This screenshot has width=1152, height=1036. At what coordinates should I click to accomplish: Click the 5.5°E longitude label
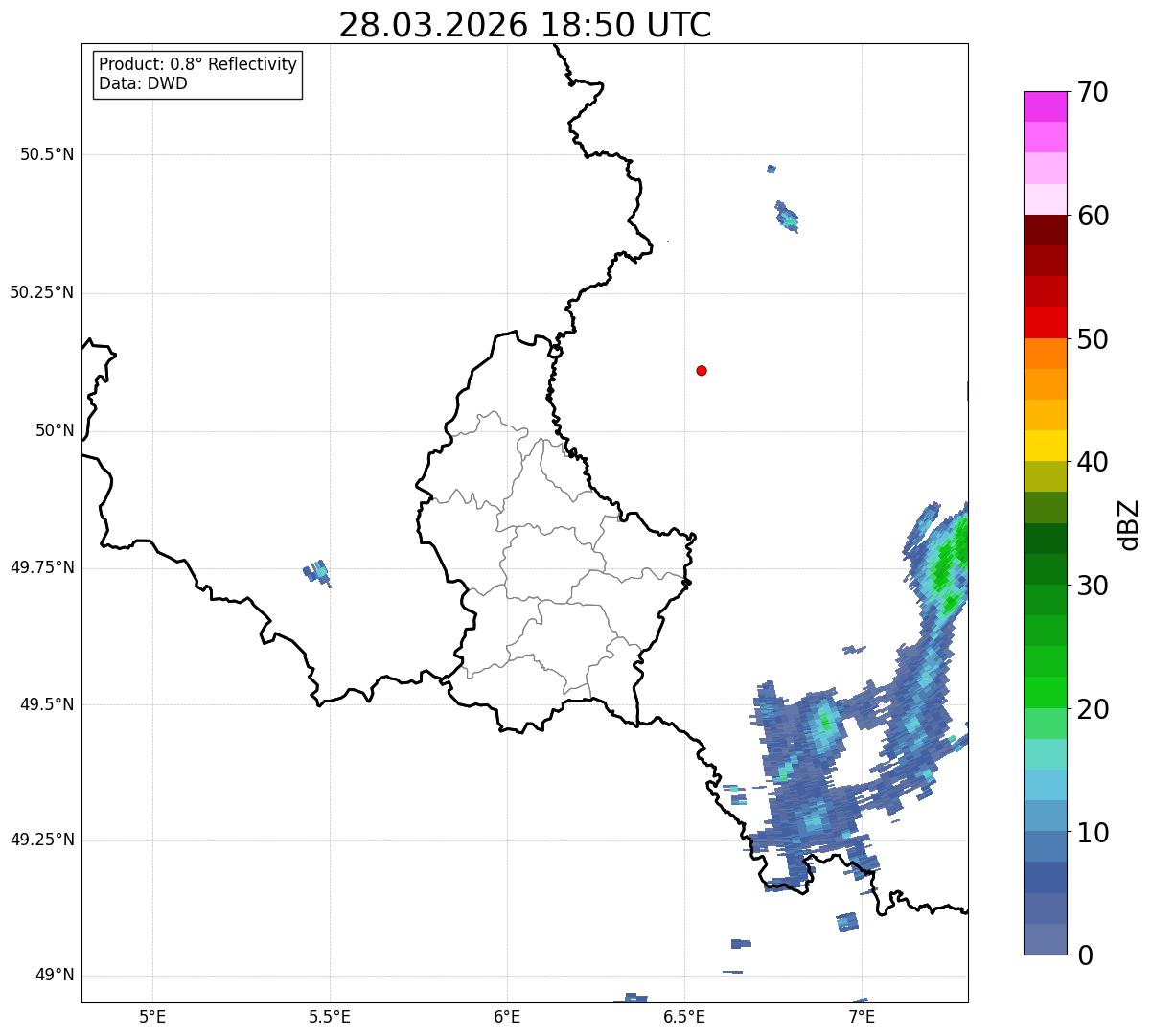click(x=330, y=1016)
